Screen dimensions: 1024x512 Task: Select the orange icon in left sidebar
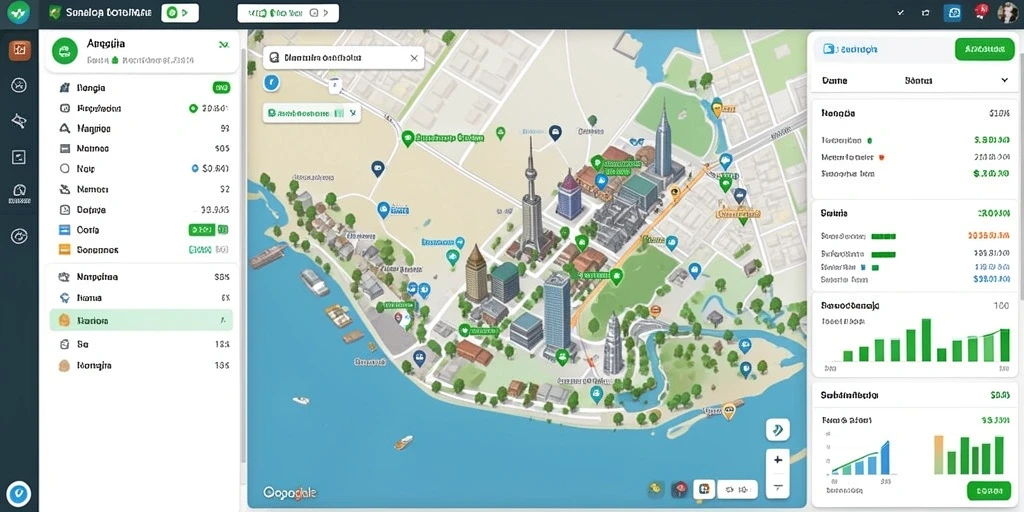(x=20, y=50)
